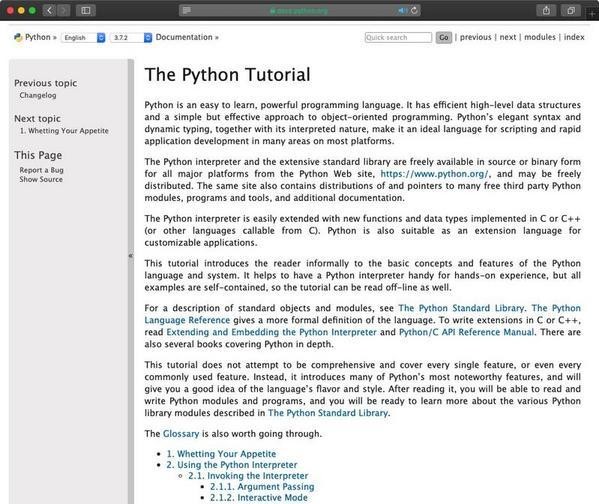Click the Python logo icon
Viewport: 599px width, 504px height.
(x=18, y=37)
